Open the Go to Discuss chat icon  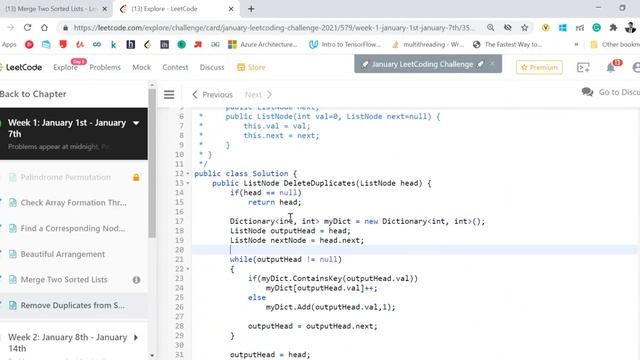point(587,92)
